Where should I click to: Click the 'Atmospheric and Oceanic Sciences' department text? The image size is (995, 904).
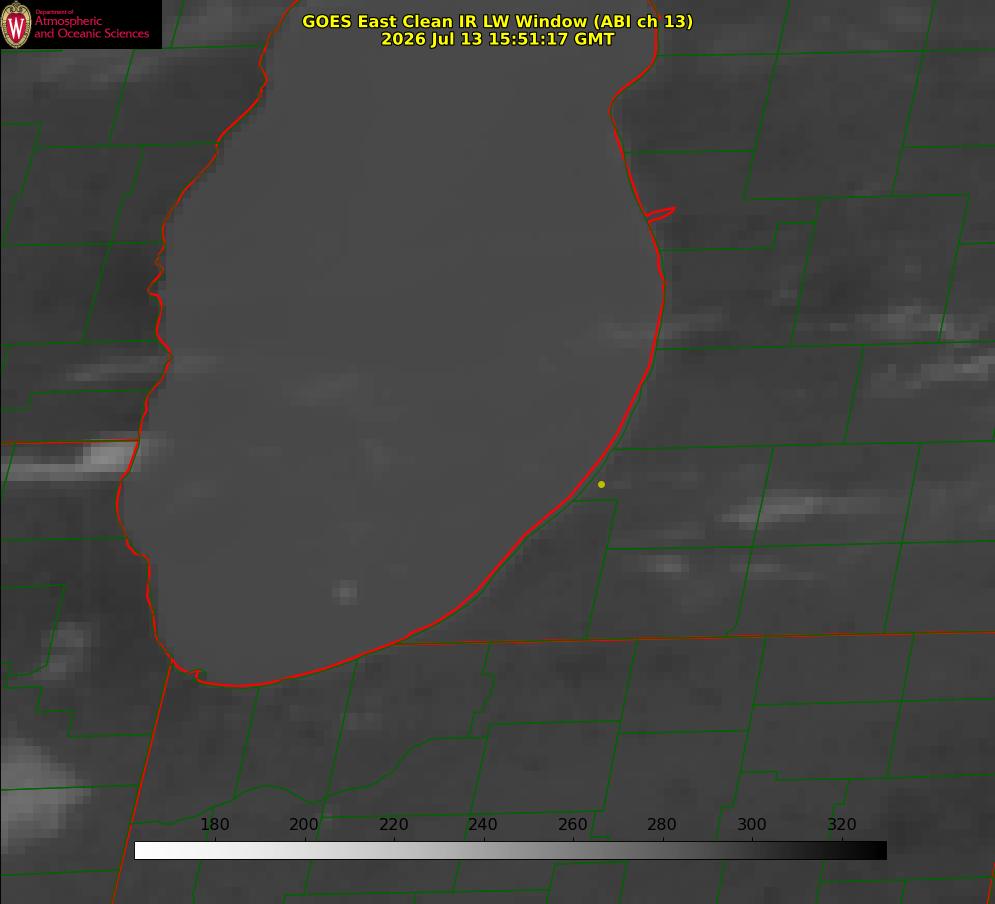point(92,26)
